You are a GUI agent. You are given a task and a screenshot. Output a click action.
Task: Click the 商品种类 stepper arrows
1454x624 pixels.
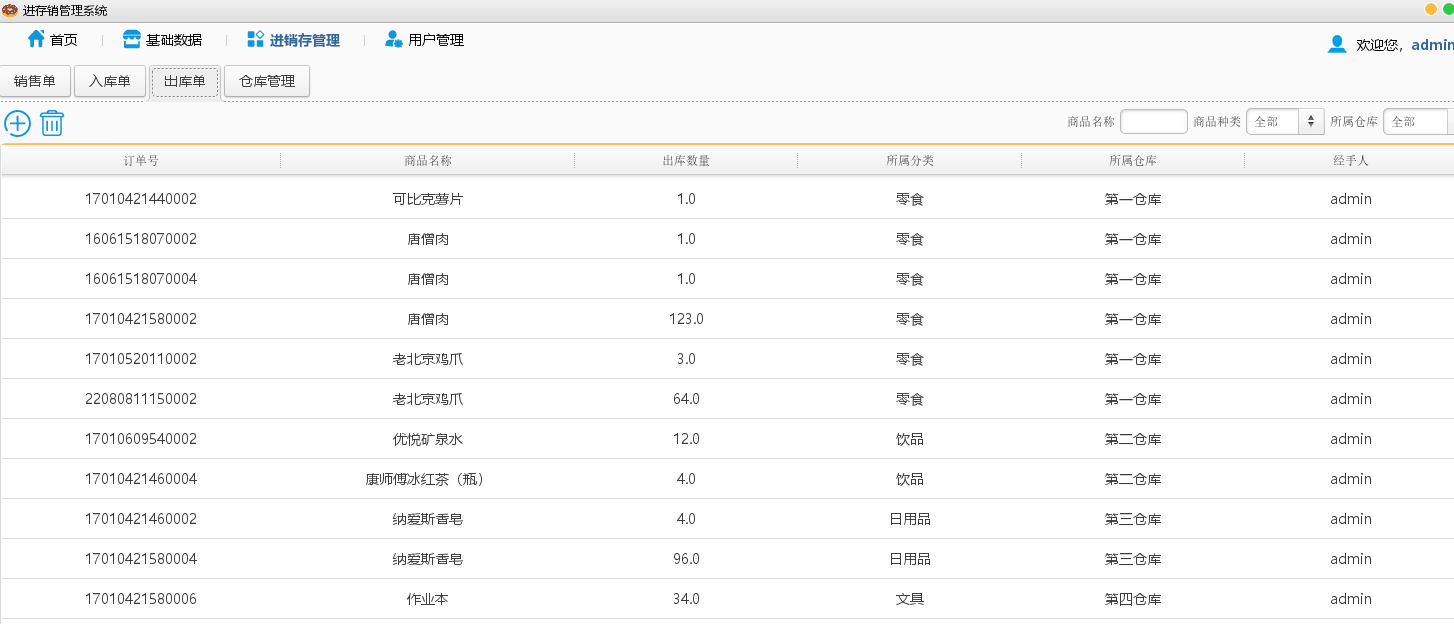pos(1311,121)
